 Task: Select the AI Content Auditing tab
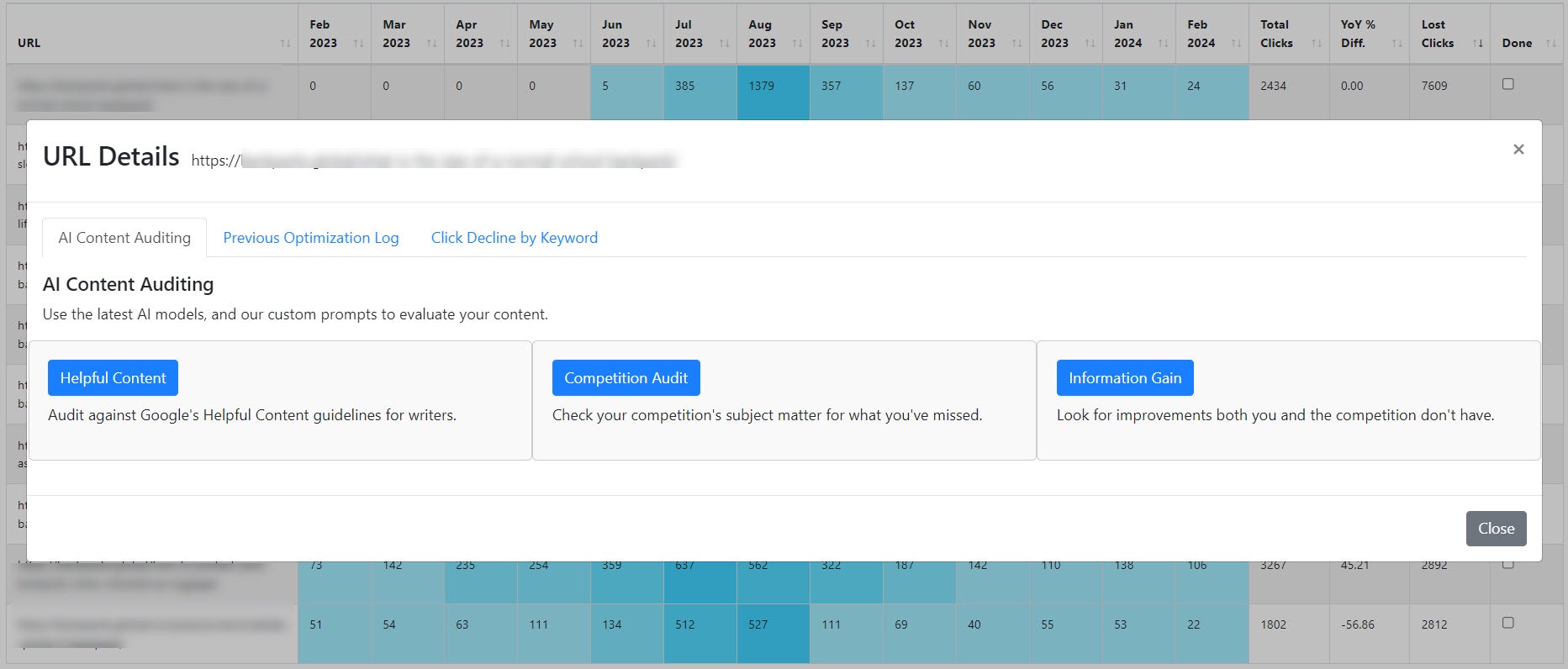point(124,238)
